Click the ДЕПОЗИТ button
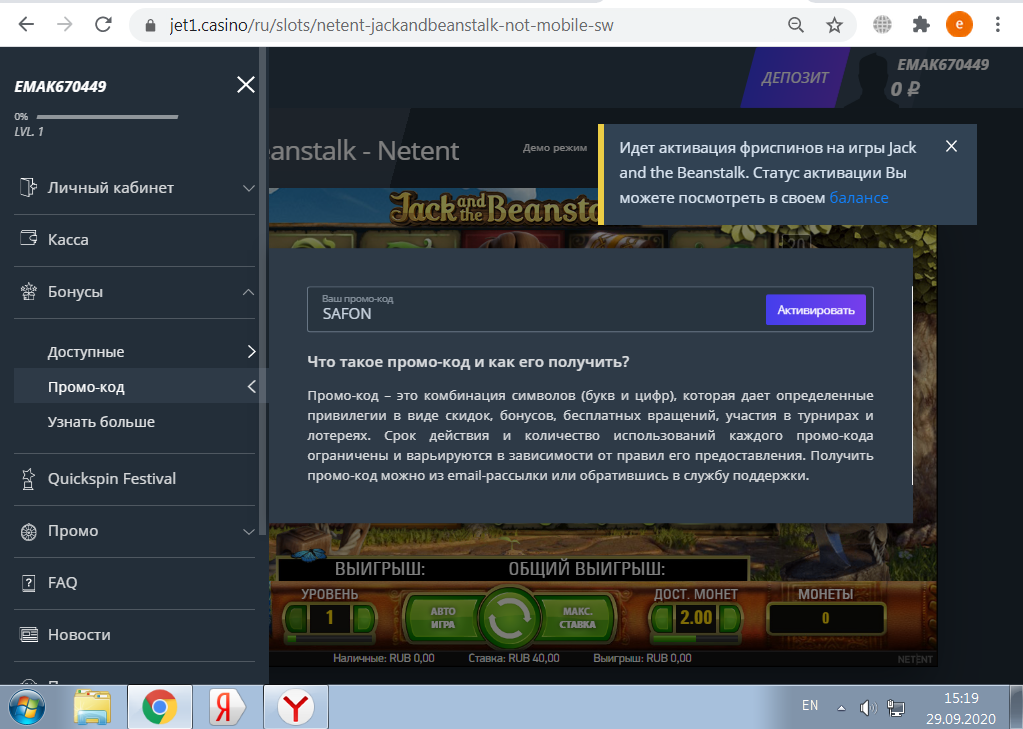1023x729 pixels. (795, 77)
